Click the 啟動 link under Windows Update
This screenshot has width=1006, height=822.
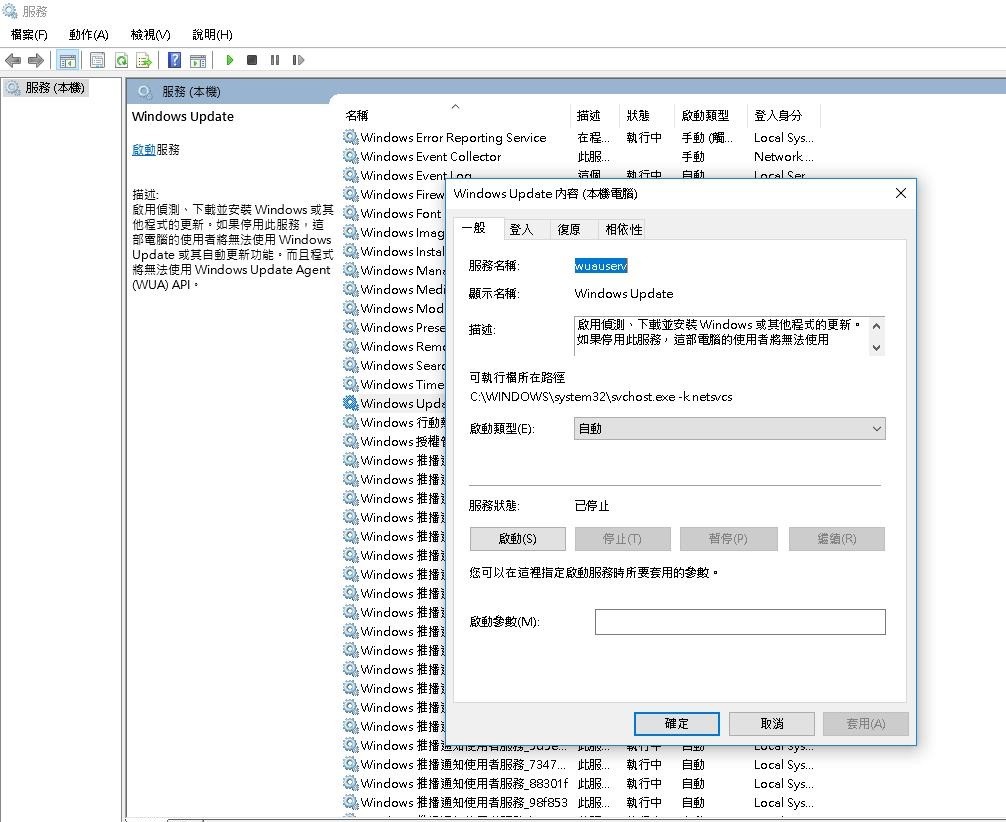[x=144, y=150]
